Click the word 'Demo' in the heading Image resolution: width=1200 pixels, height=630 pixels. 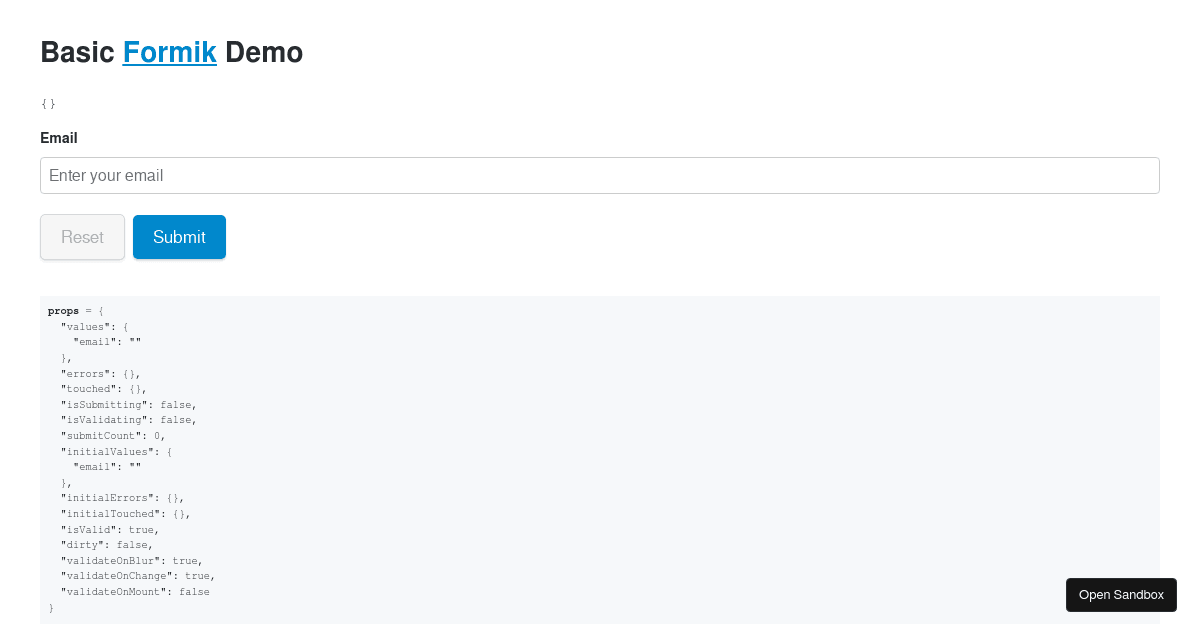point(264,52)
